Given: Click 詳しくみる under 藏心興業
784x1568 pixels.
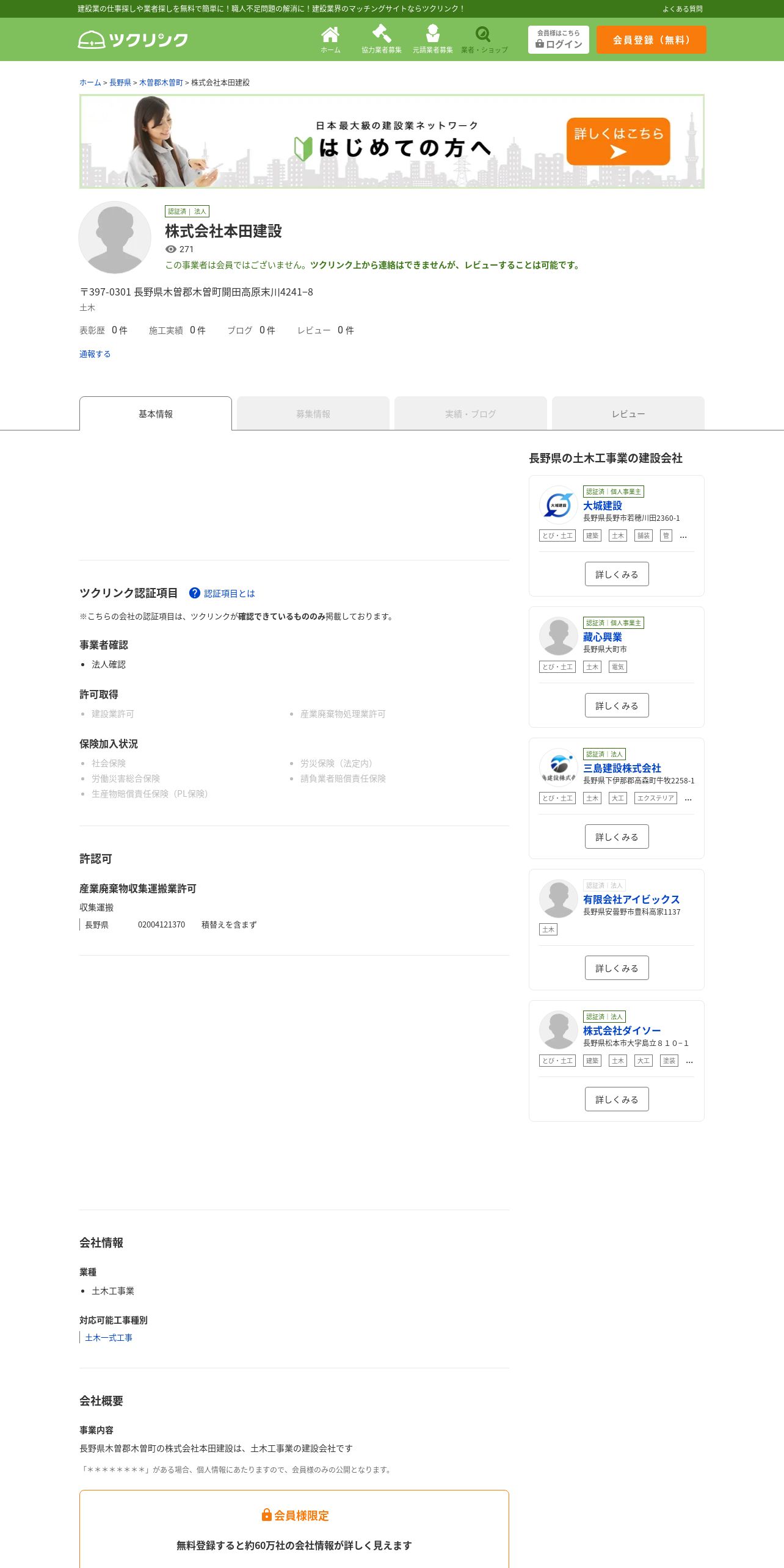Looking at the screenshot, I should pos(617,705).
